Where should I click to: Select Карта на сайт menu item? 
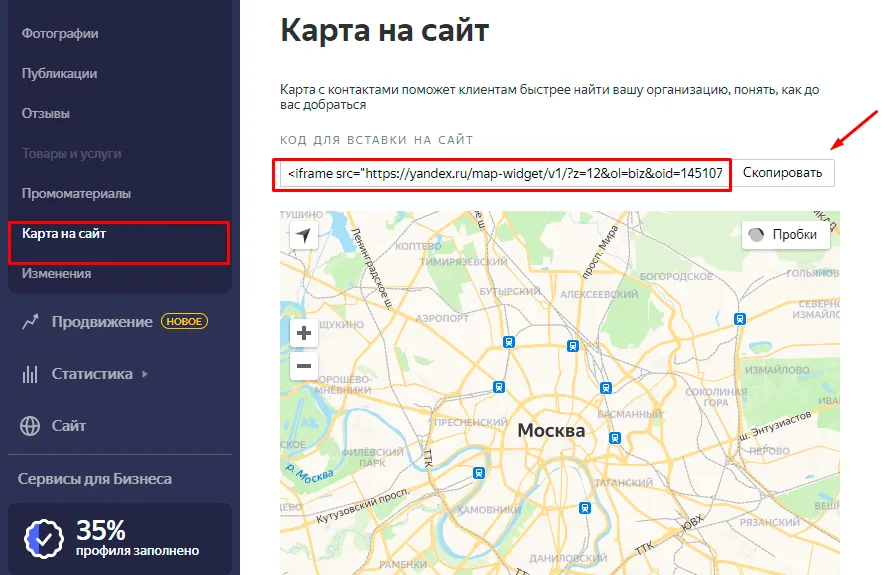(64, 234)
